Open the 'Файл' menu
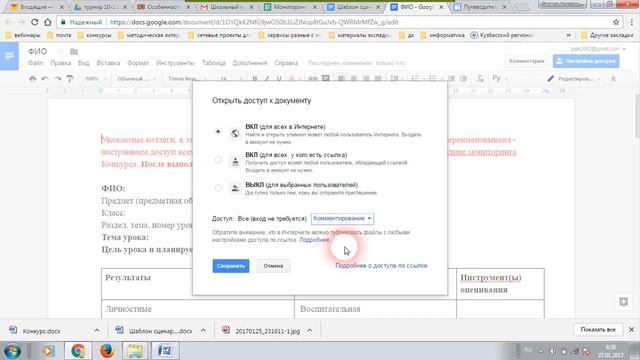The image size is (640, 360). point(36,63)
